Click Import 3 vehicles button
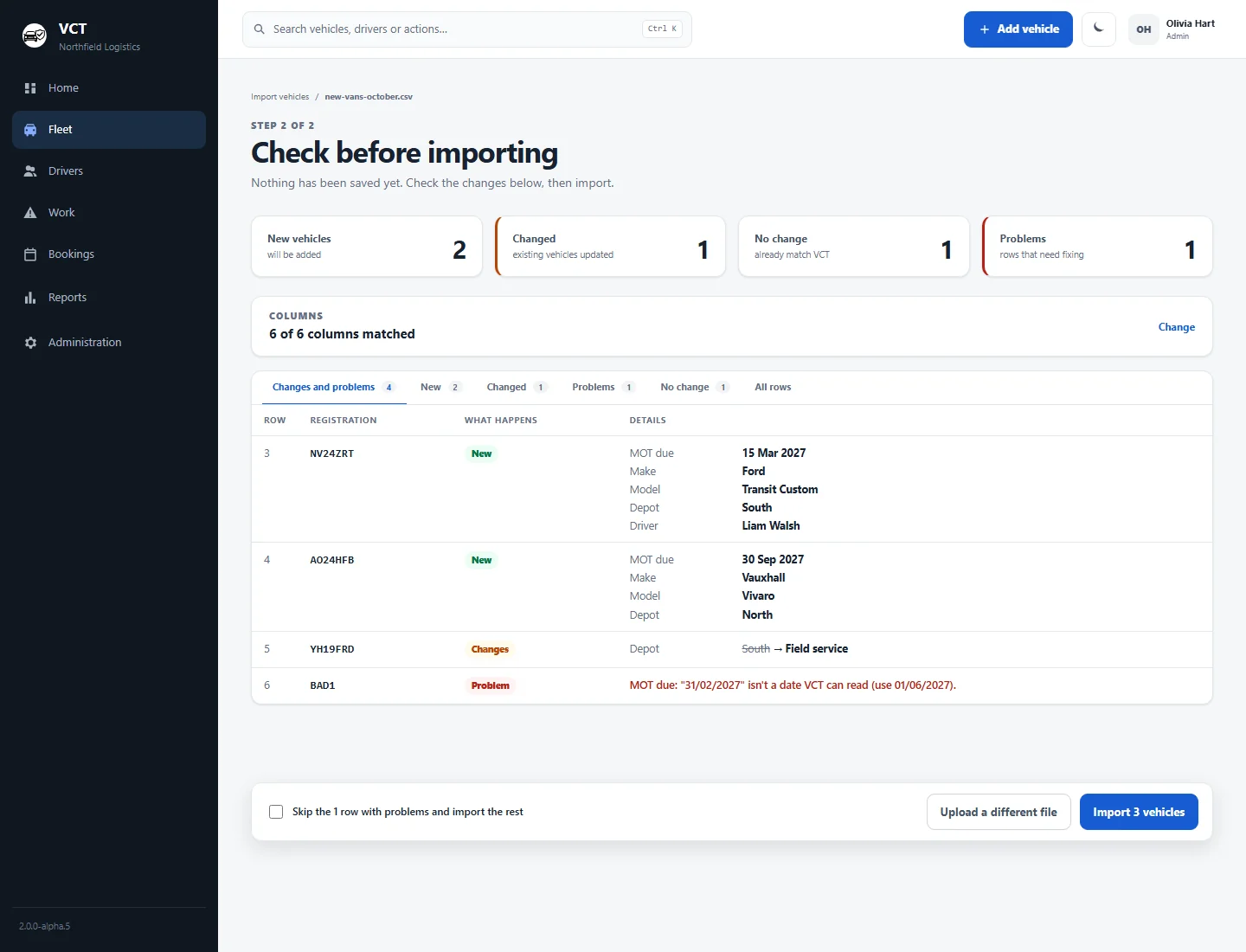The height and width of the screenshot is (952, 1246). click(1139, 812)
